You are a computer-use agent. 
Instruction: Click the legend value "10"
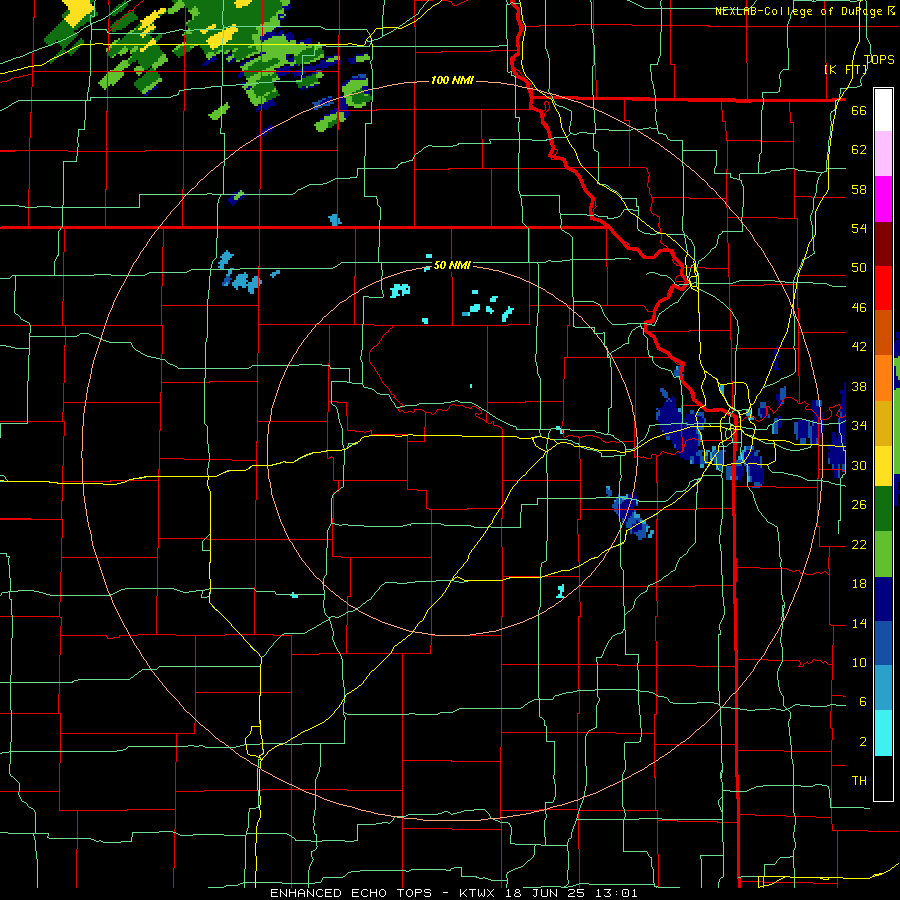pos(859,662)
